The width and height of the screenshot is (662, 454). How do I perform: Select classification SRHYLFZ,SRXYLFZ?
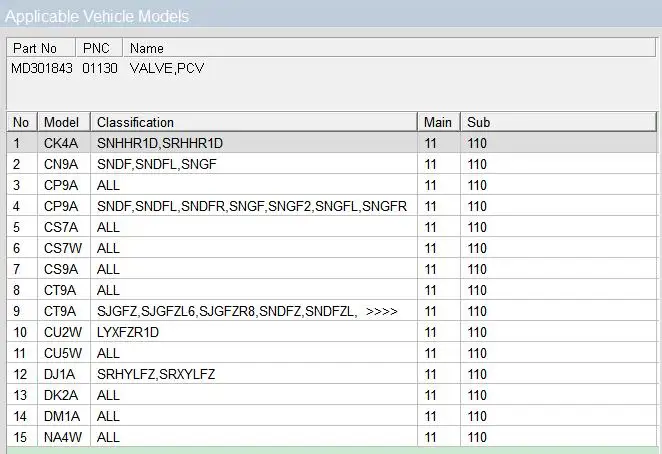tap(156, 374)
